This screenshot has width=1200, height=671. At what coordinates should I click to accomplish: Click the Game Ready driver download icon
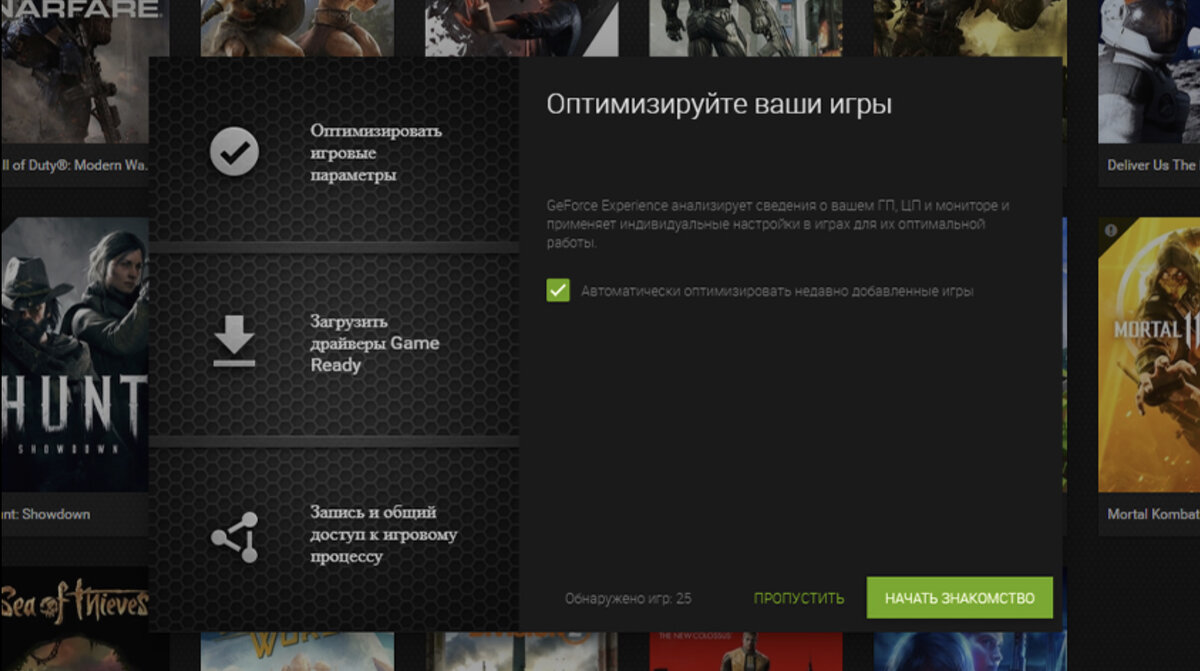click(x=234, y=343)
